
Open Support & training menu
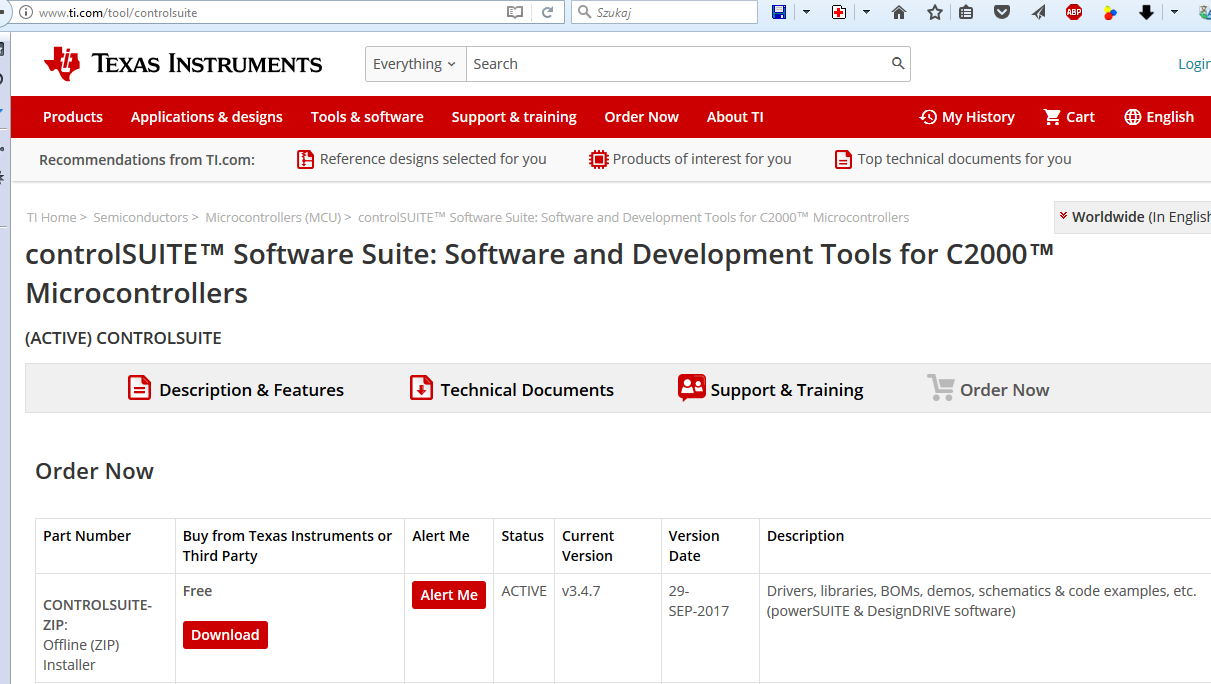click(x=514, y=117)
